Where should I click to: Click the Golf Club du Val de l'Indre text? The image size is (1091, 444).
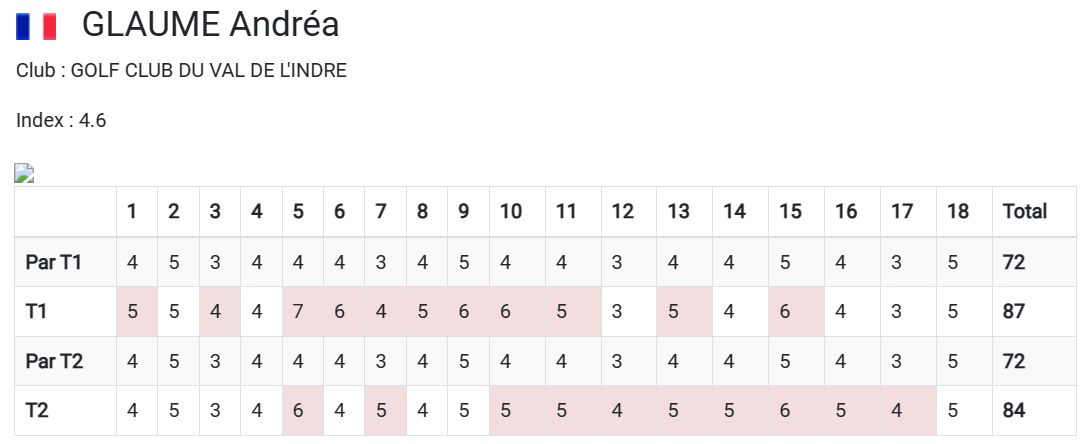[x=181, y=72]
